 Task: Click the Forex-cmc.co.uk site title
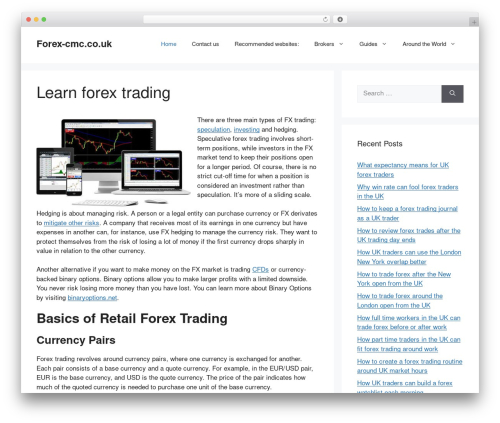click(x=74, y=44)
